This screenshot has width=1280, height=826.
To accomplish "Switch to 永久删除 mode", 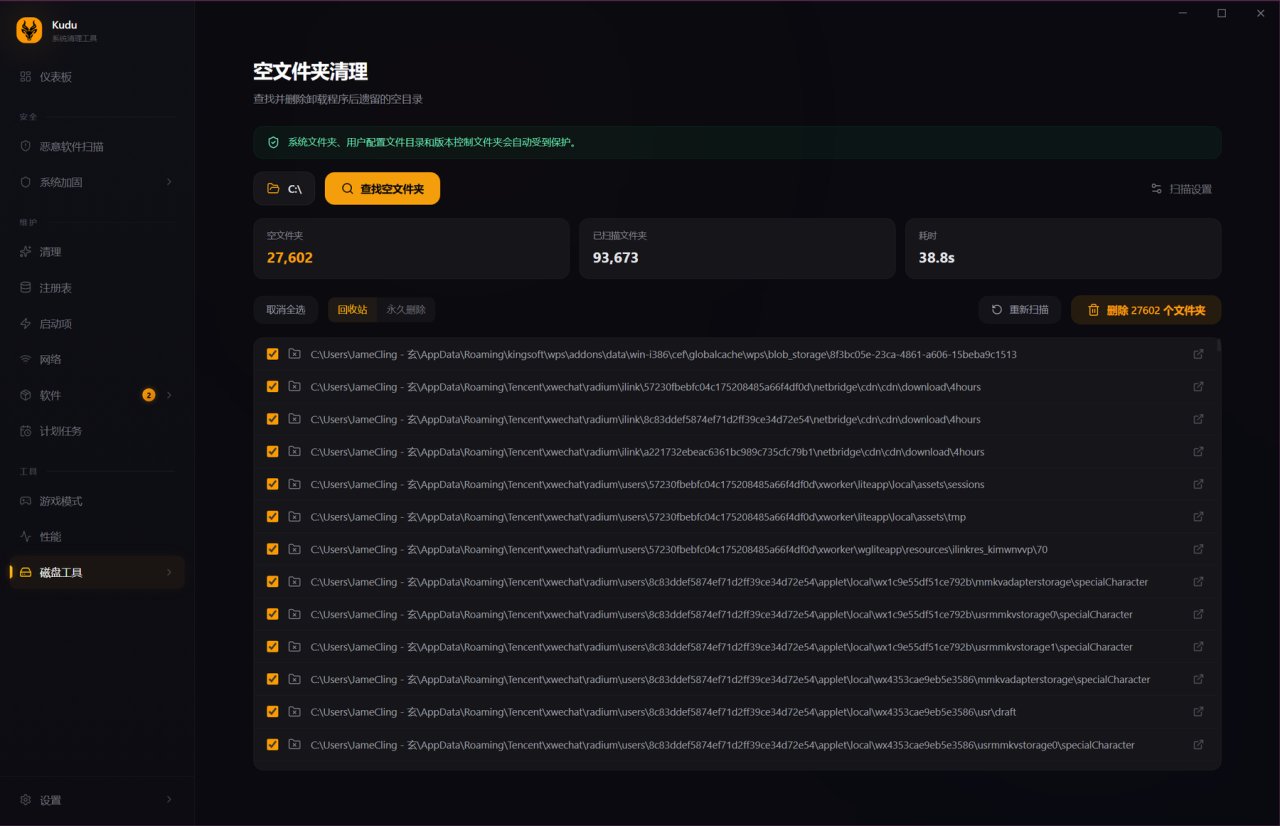I will point(406,310).
